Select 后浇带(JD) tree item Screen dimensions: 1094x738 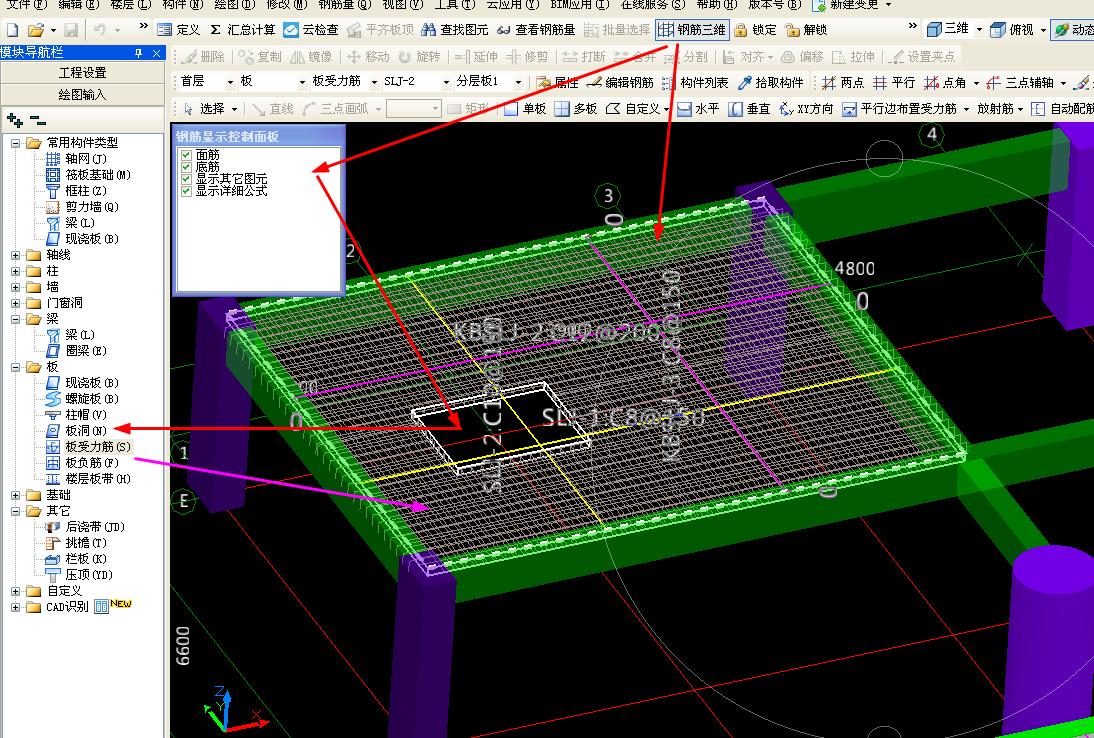click(95, 527)
